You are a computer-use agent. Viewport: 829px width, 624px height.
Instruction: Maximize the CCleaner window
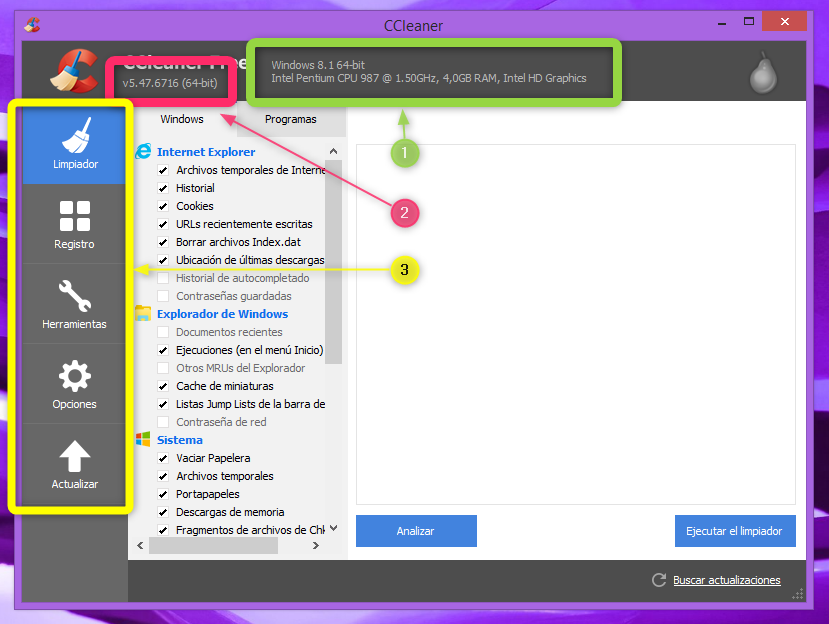click(749, 22)
